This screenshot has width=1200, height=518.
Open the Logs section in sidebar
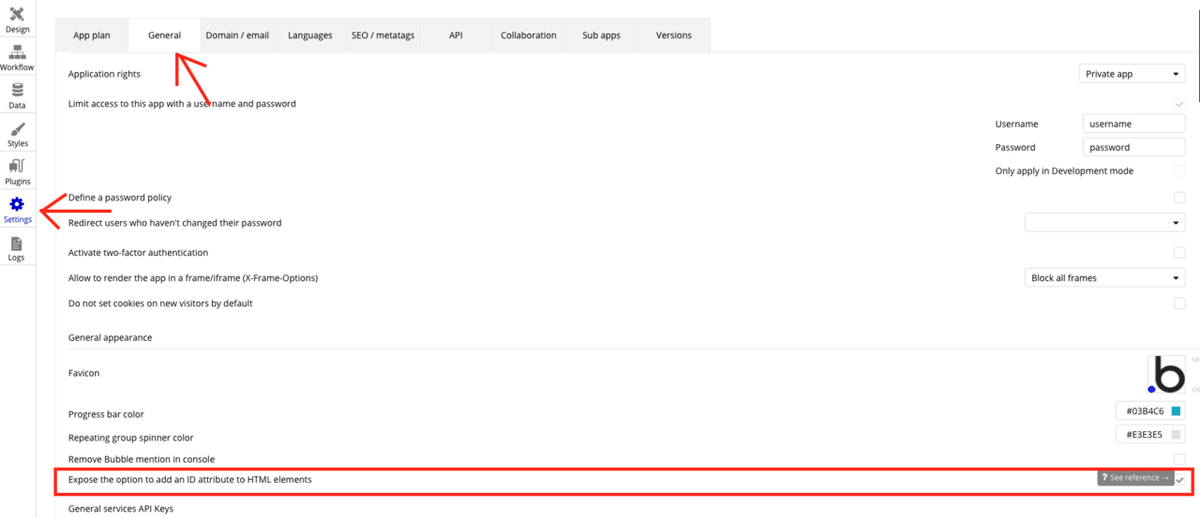(17, 247)
